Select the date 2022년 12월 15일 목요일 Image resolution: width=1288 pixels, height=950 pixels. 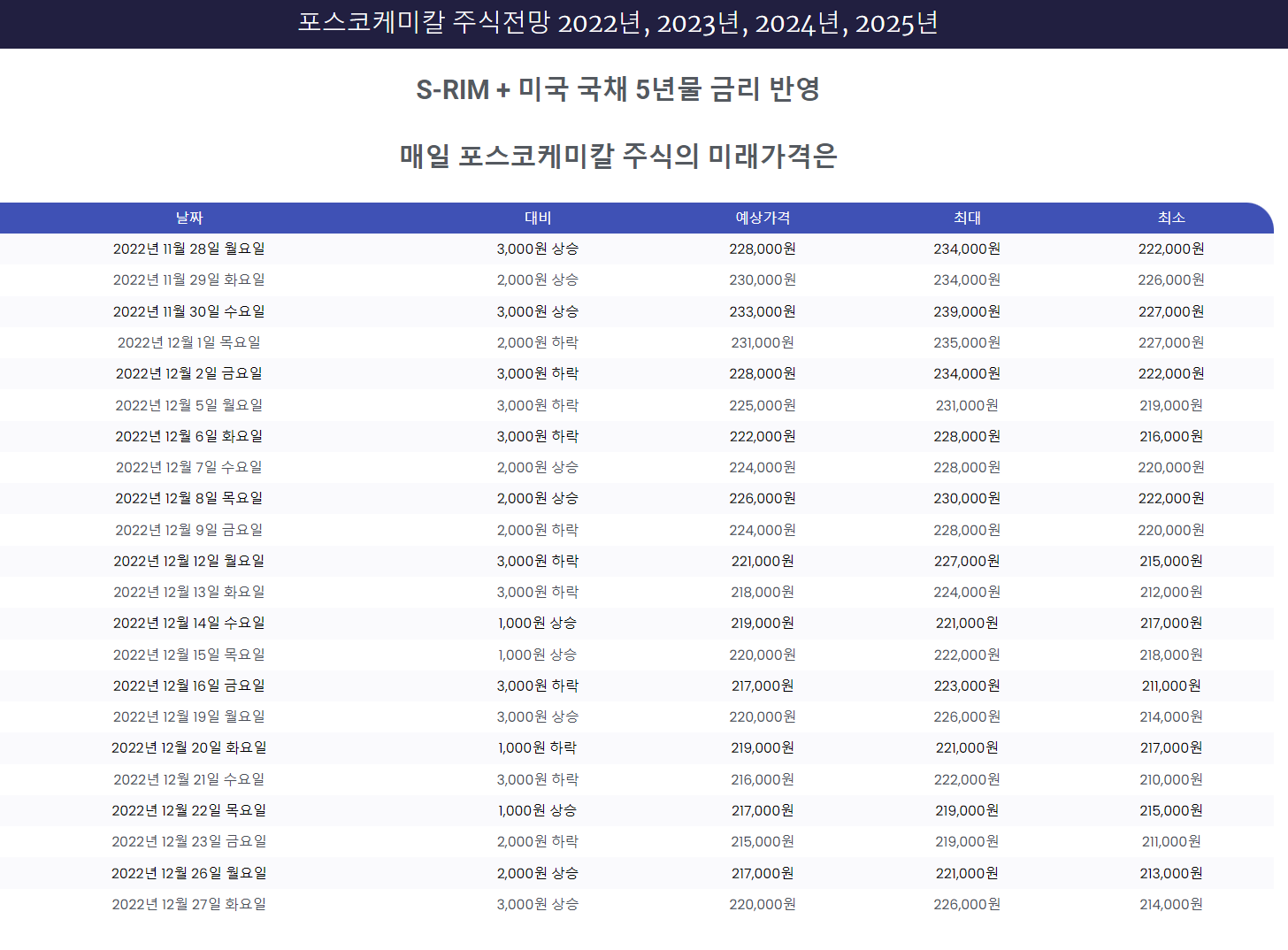[x=189, y=655]
